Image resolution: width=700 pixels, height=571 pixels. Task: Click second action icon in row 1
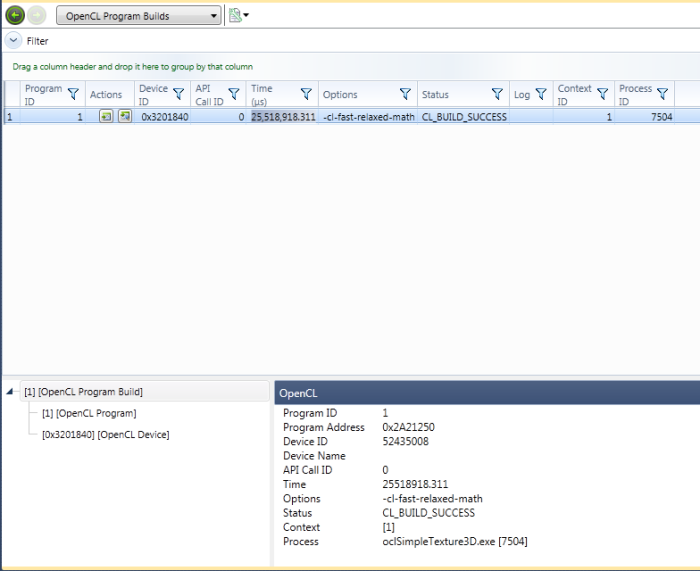coord(124,117)
